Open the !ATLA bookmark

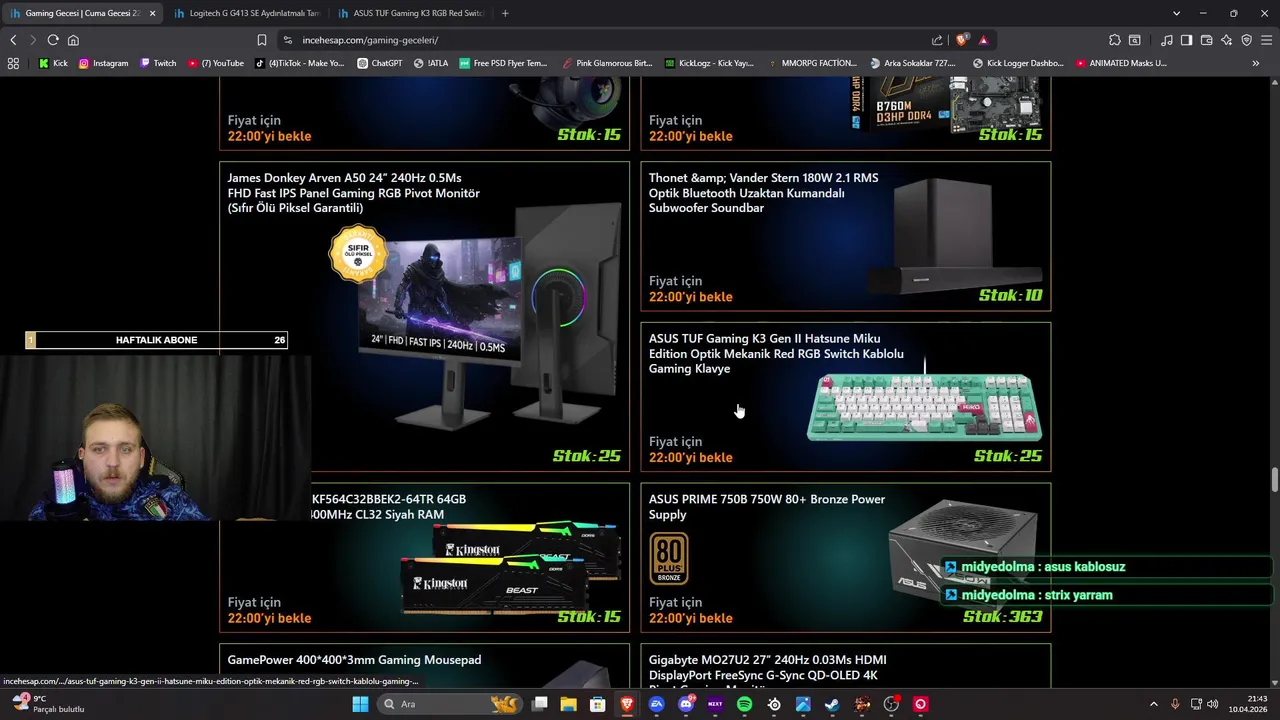(431, 63)
